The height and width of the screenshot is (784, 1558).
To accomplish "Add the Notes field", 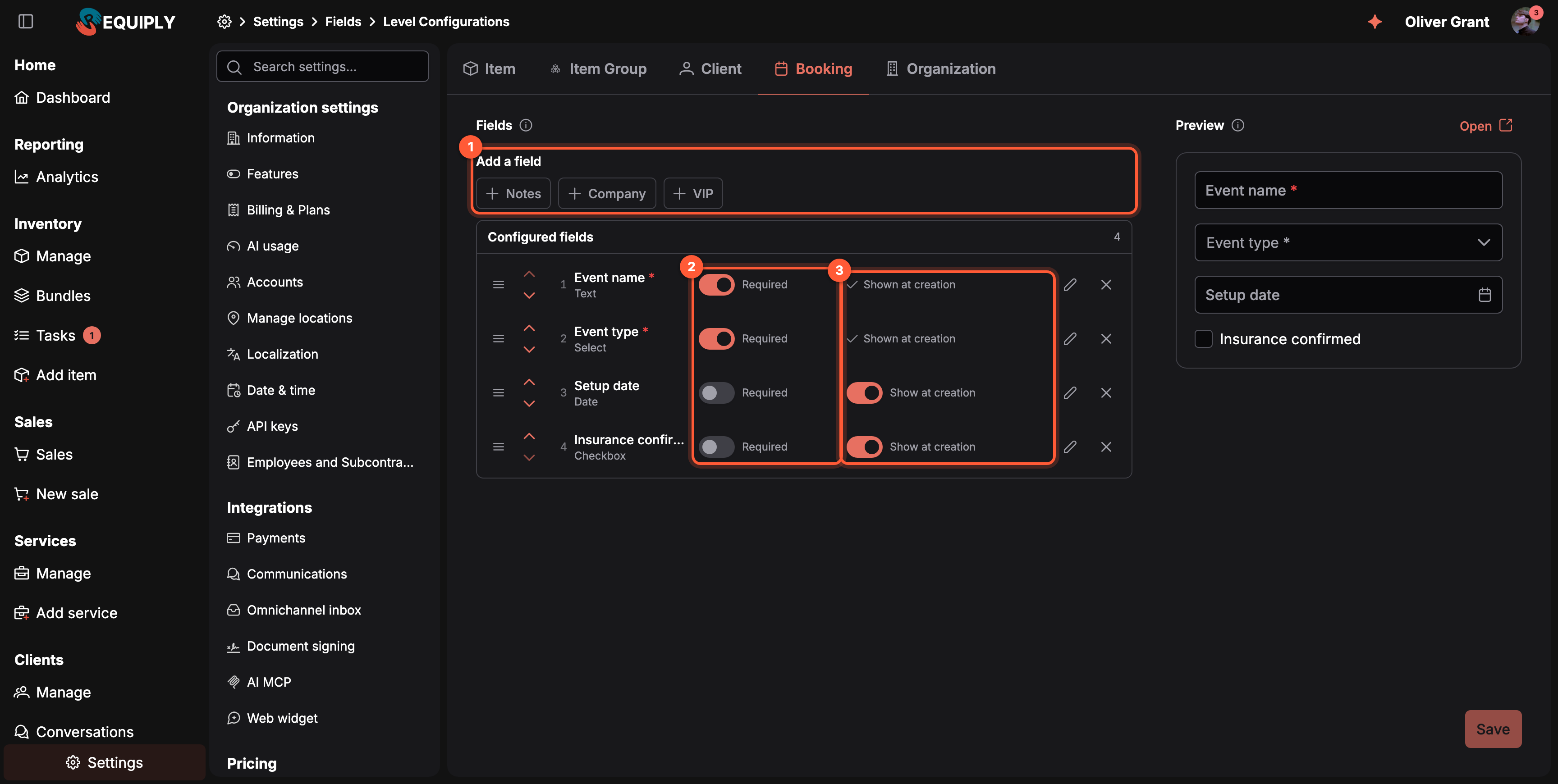I will [513, 193].
